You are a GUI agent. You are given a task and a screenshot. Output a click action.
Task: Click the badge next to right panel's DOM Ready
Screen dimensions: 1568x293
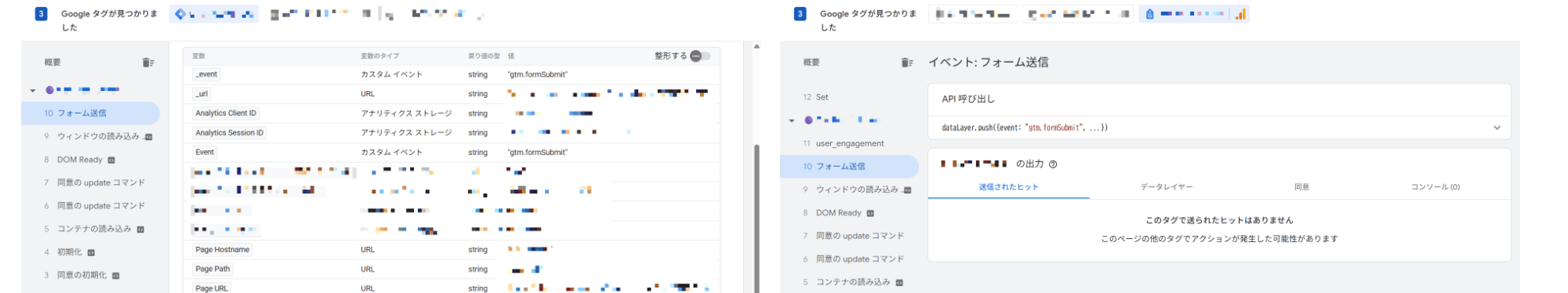click(870, 213)
